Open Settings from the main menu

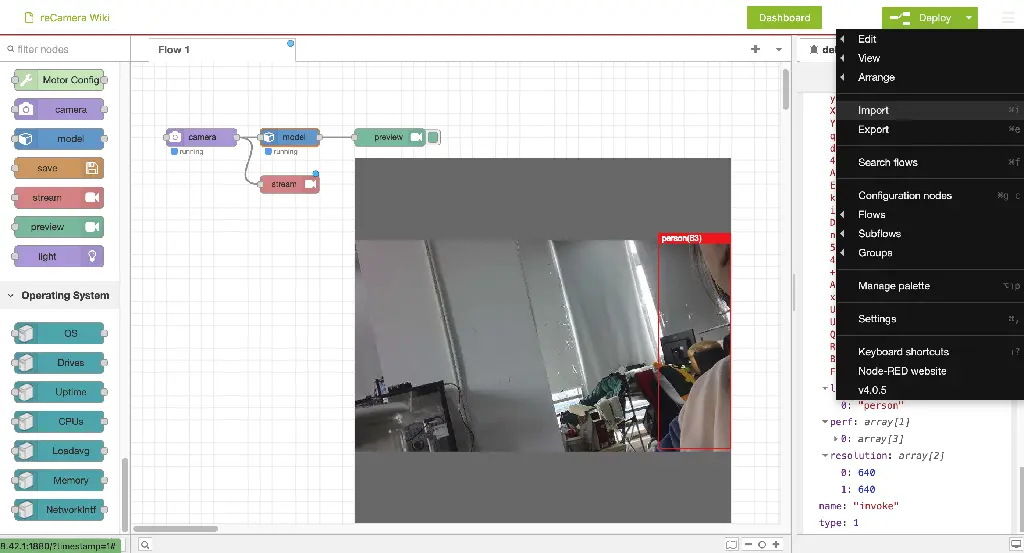(x=876, y=319)
